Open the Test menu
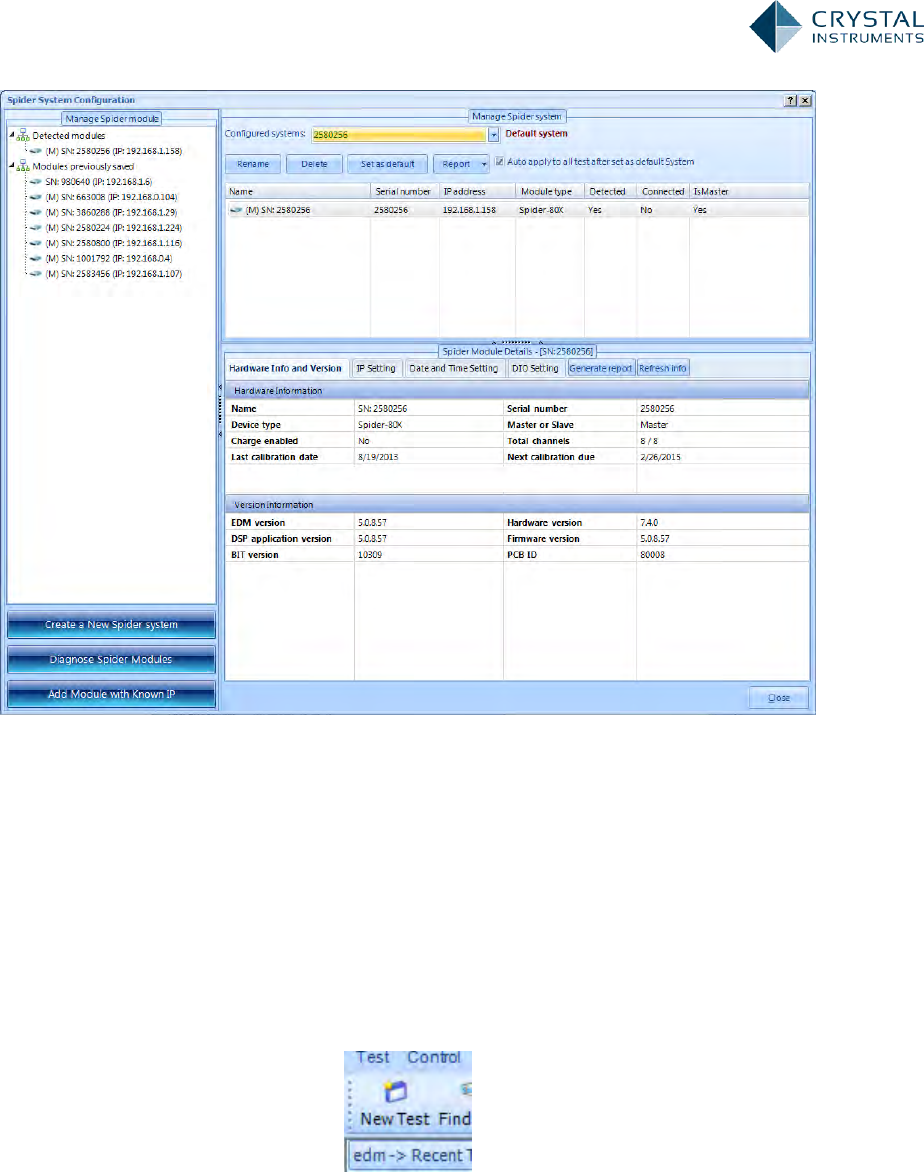This screenshot has height=1172, width=924. click(x=372, y=1058)
